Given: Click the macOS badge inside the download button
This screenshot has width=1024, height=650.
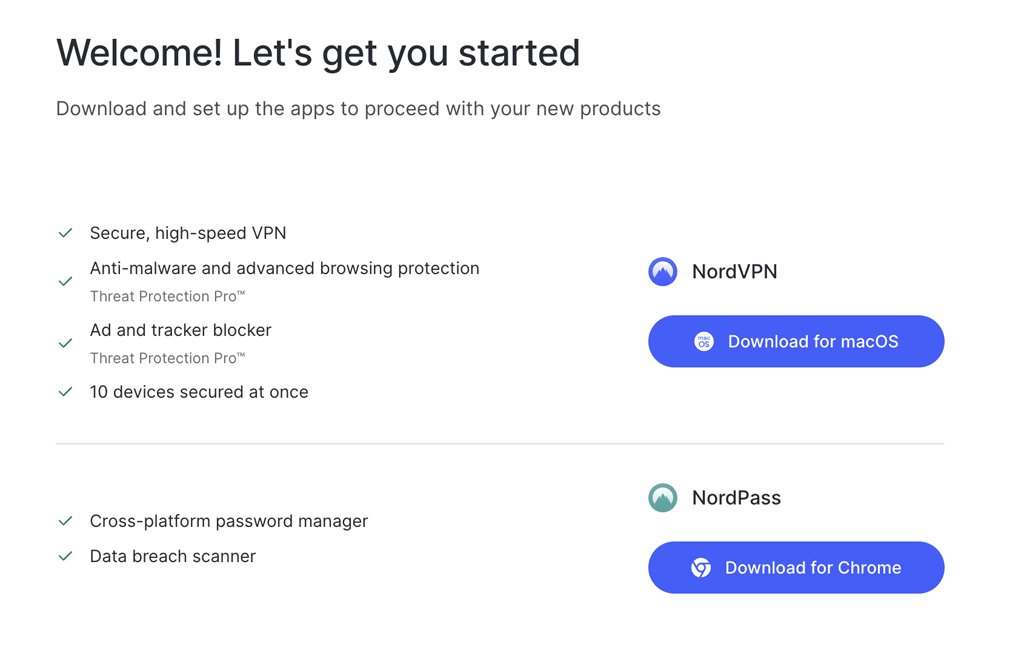Looking at the screenshot, I should point(701,341).
